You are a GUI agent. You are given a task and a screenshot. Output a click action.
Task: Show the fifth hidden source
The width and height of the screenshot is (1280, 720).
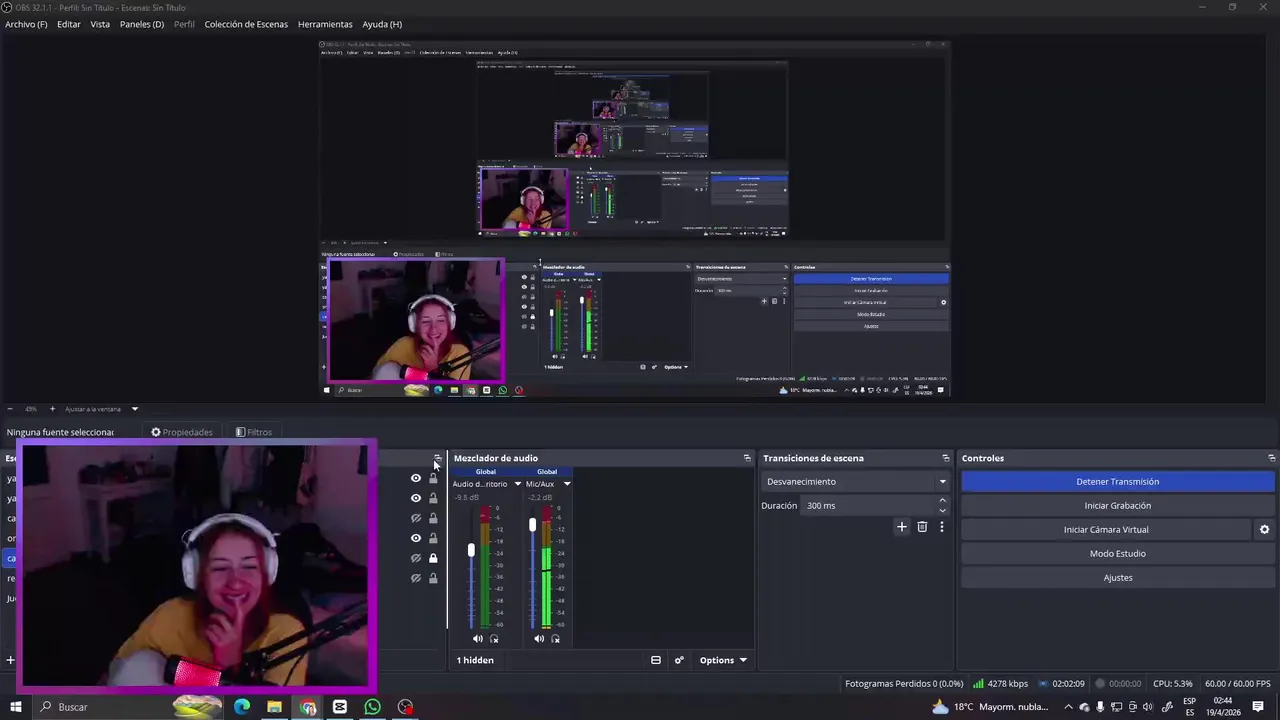pos(416,558)
